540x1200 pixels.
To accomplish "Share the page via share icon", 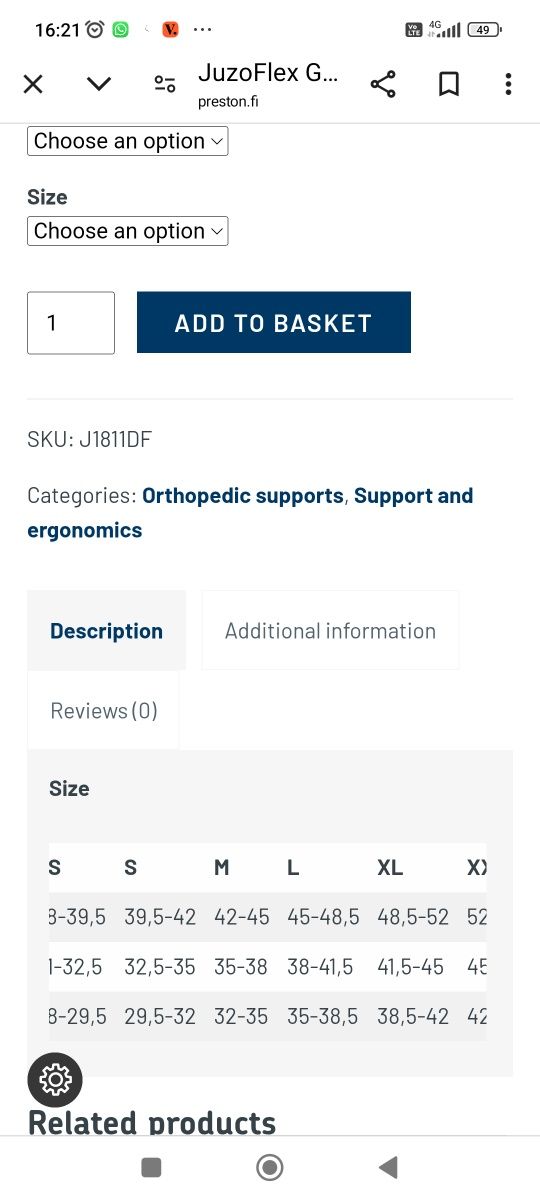I will 383,84.
